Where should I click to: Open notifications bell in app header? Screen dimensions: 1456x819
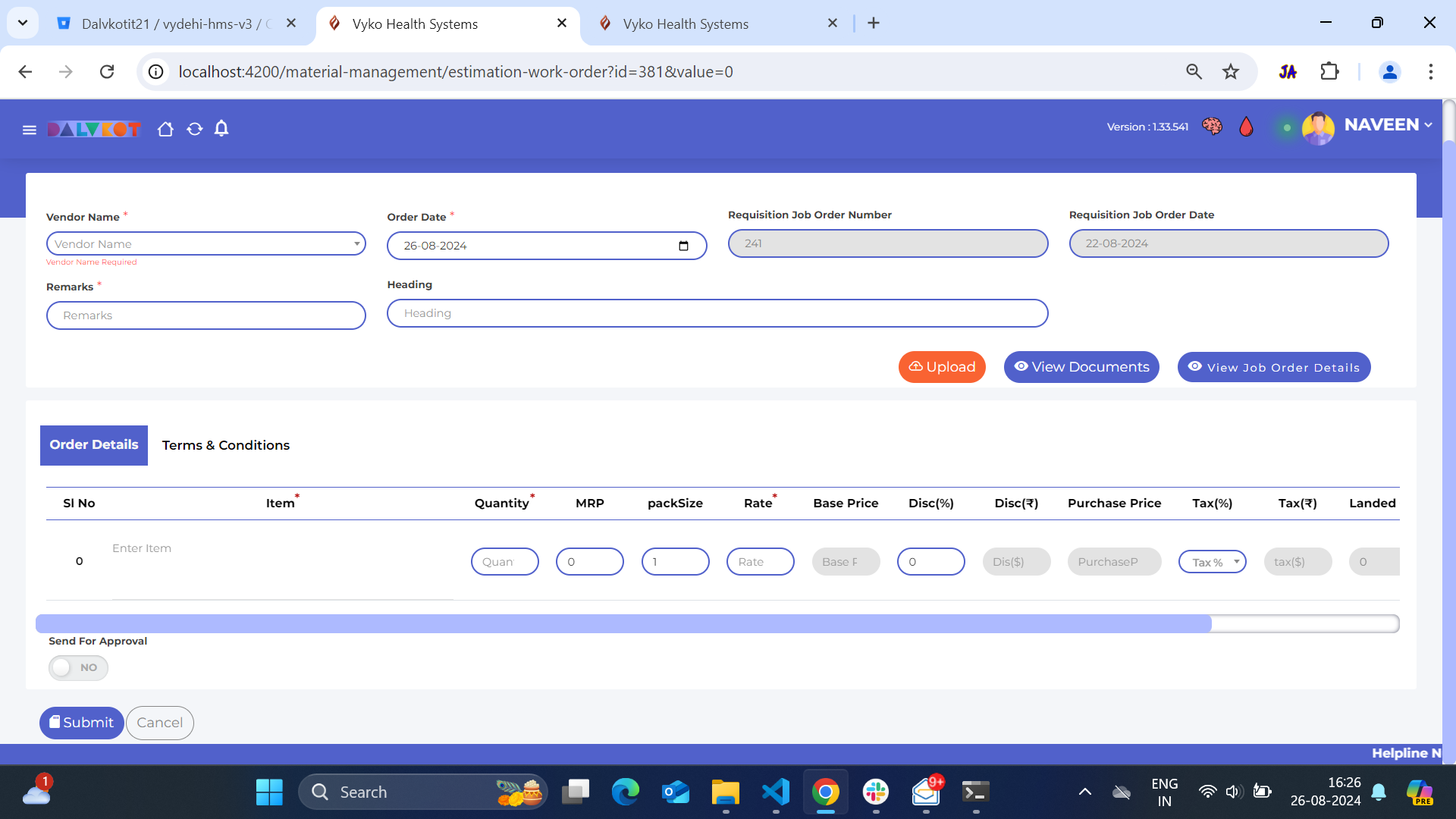[221, 128]
